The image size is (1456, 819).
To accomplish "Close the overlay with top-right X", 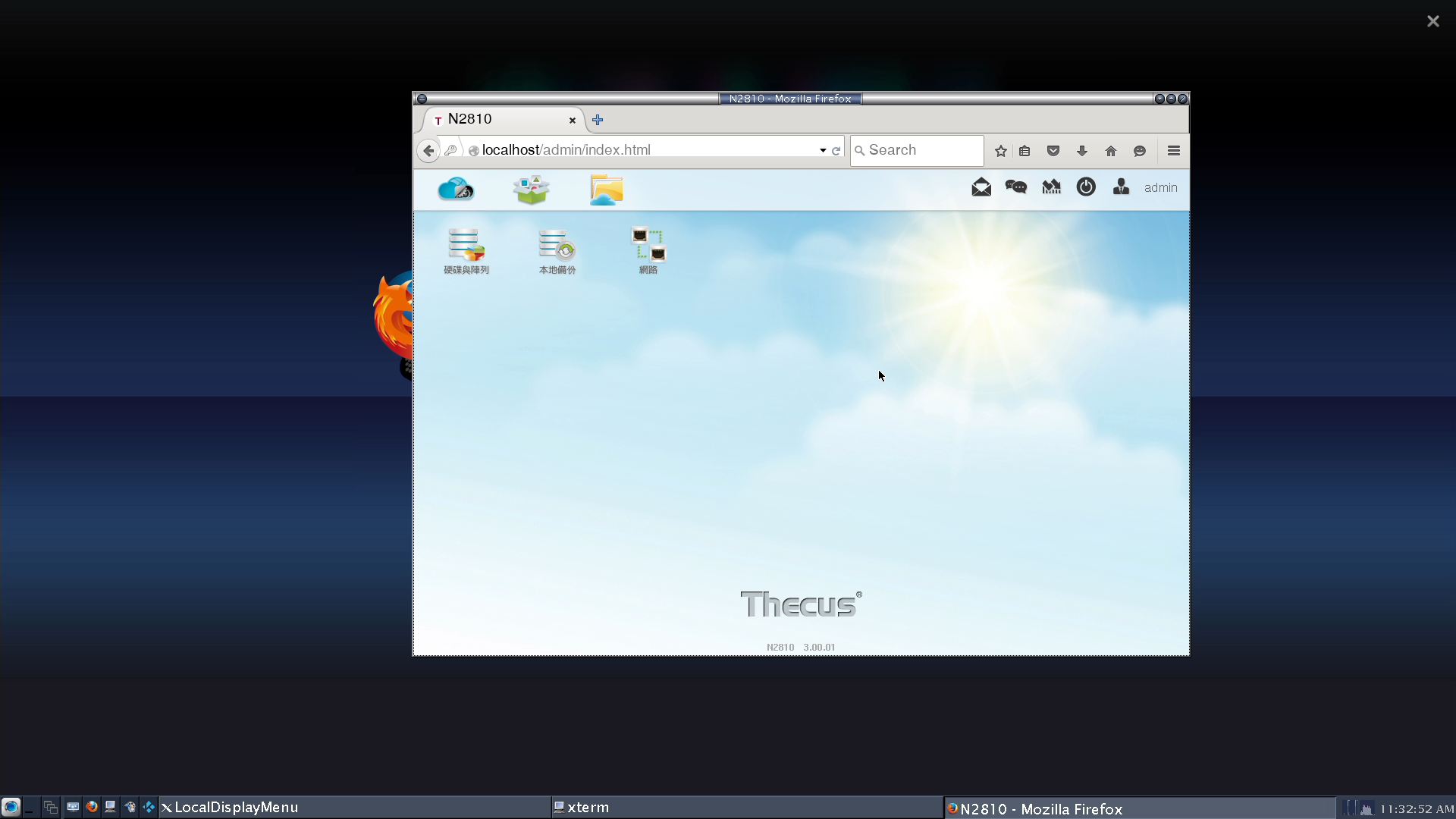I will 1432,21.
